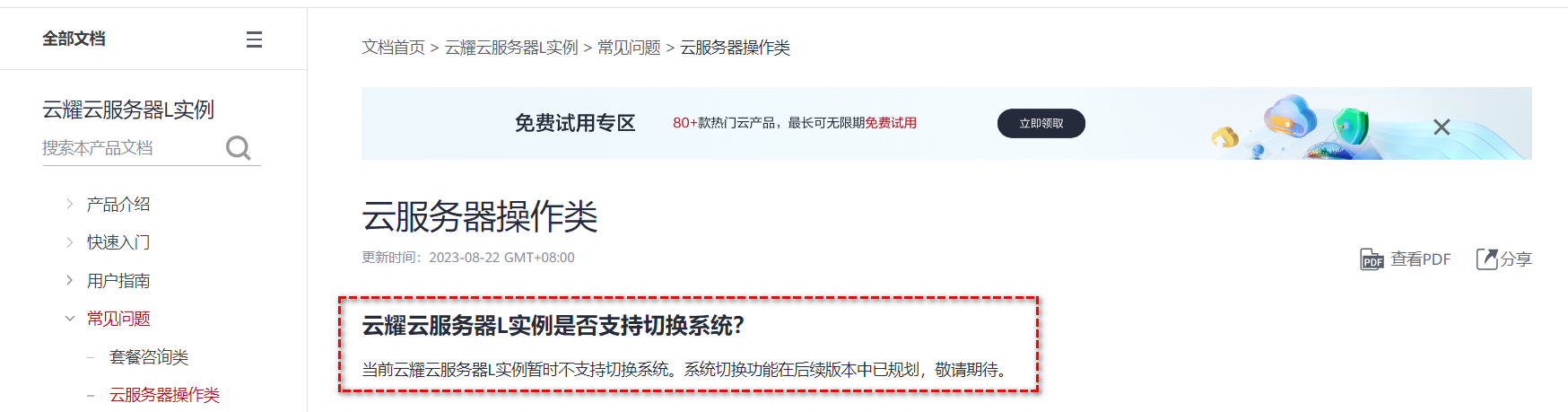Open 套餐咨询类 in the sidebar
Screen dimensions: 1568x412
149,357
